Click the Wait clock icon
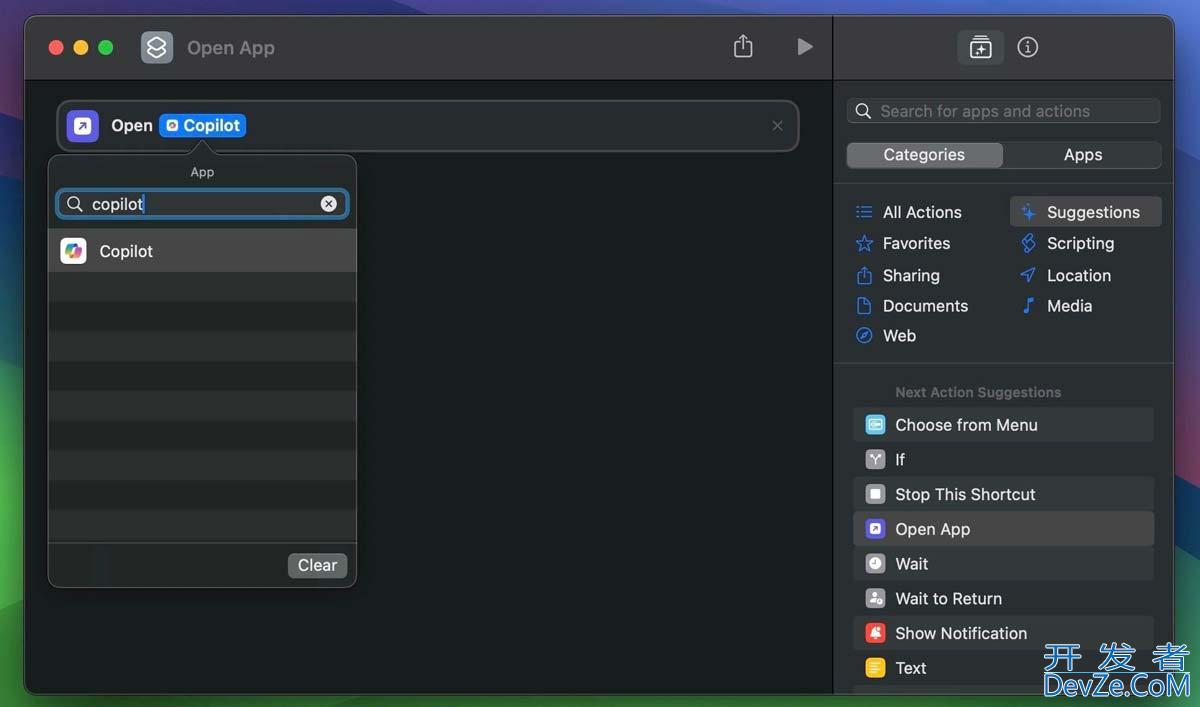Image resolution: width=1200 pixels, height=707 pixels. pos(875,564)
